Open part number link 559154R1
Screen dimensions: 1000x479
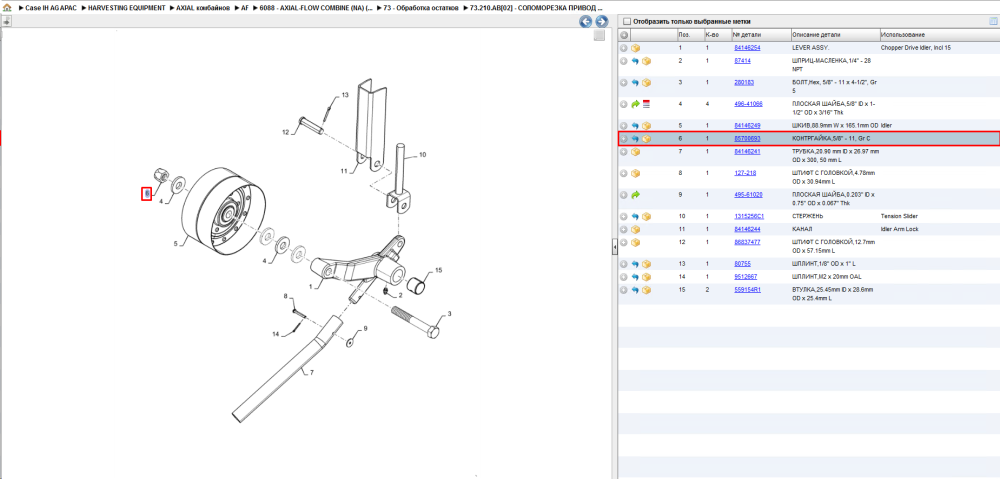pyautogui.click(x=749, y=290)
